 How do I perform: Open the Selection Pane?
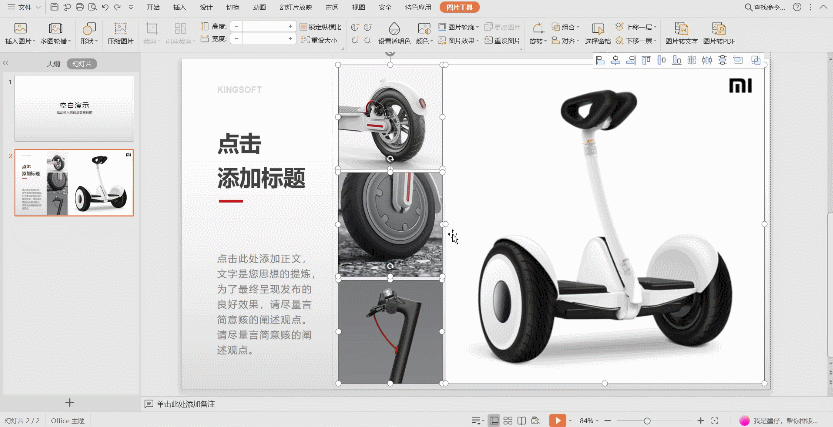click(x=597, y=31)
